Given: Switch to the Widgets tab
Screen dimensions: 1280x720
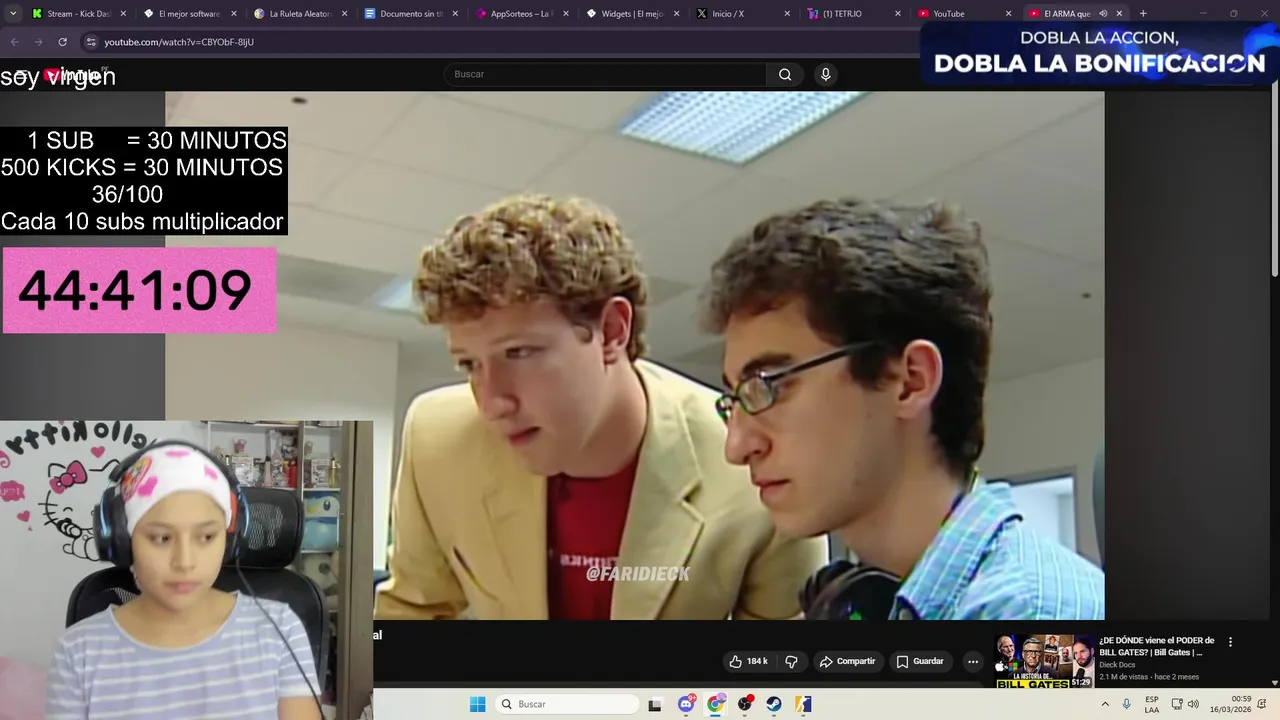Looking at the screenshot, I should (631, 14).
